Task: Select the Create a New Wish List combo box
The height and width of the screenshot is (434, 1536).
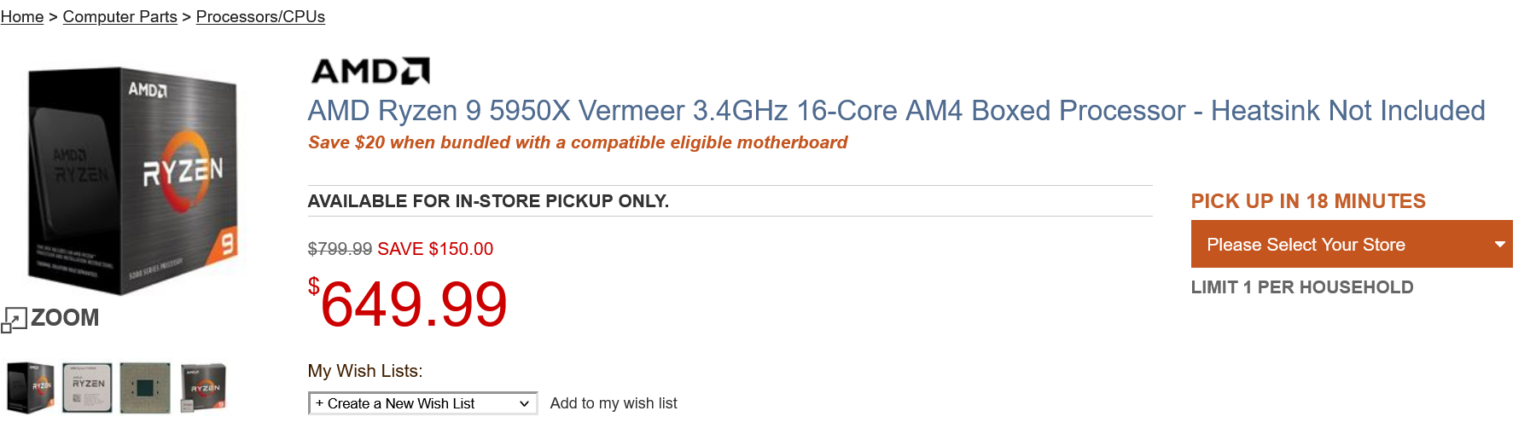Action: pos(421,404)
